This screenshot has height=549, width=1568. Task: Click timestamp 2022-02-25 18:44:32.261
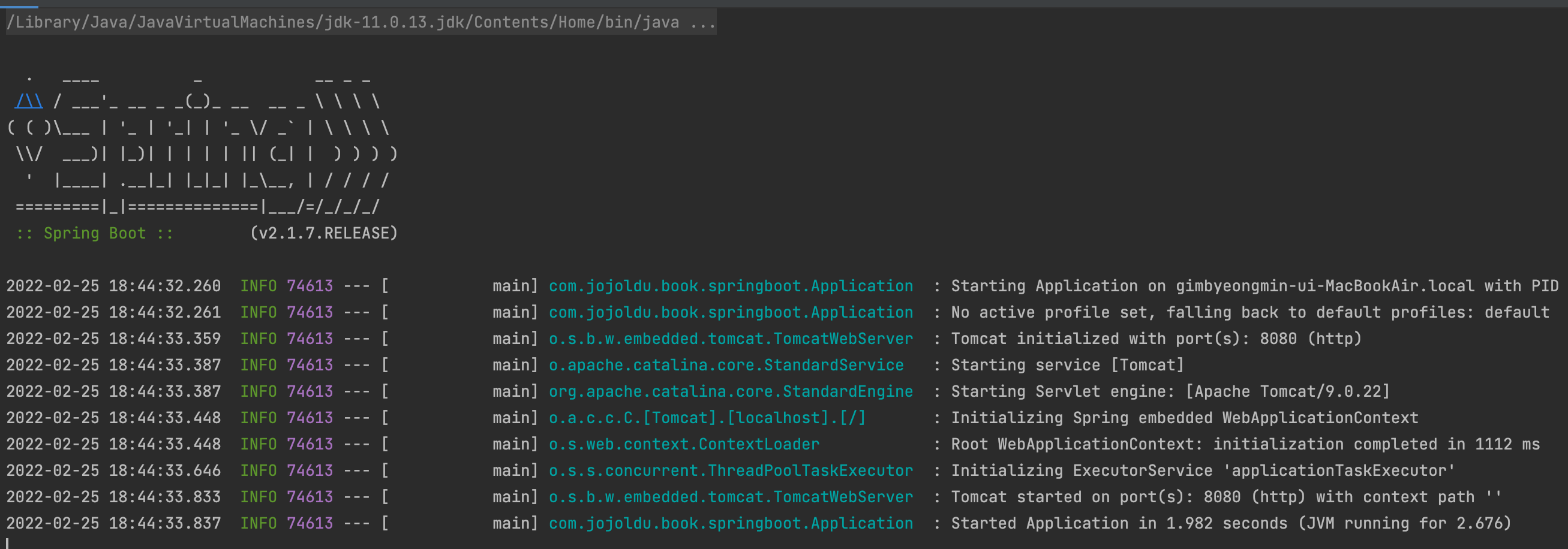click(114, 312)
